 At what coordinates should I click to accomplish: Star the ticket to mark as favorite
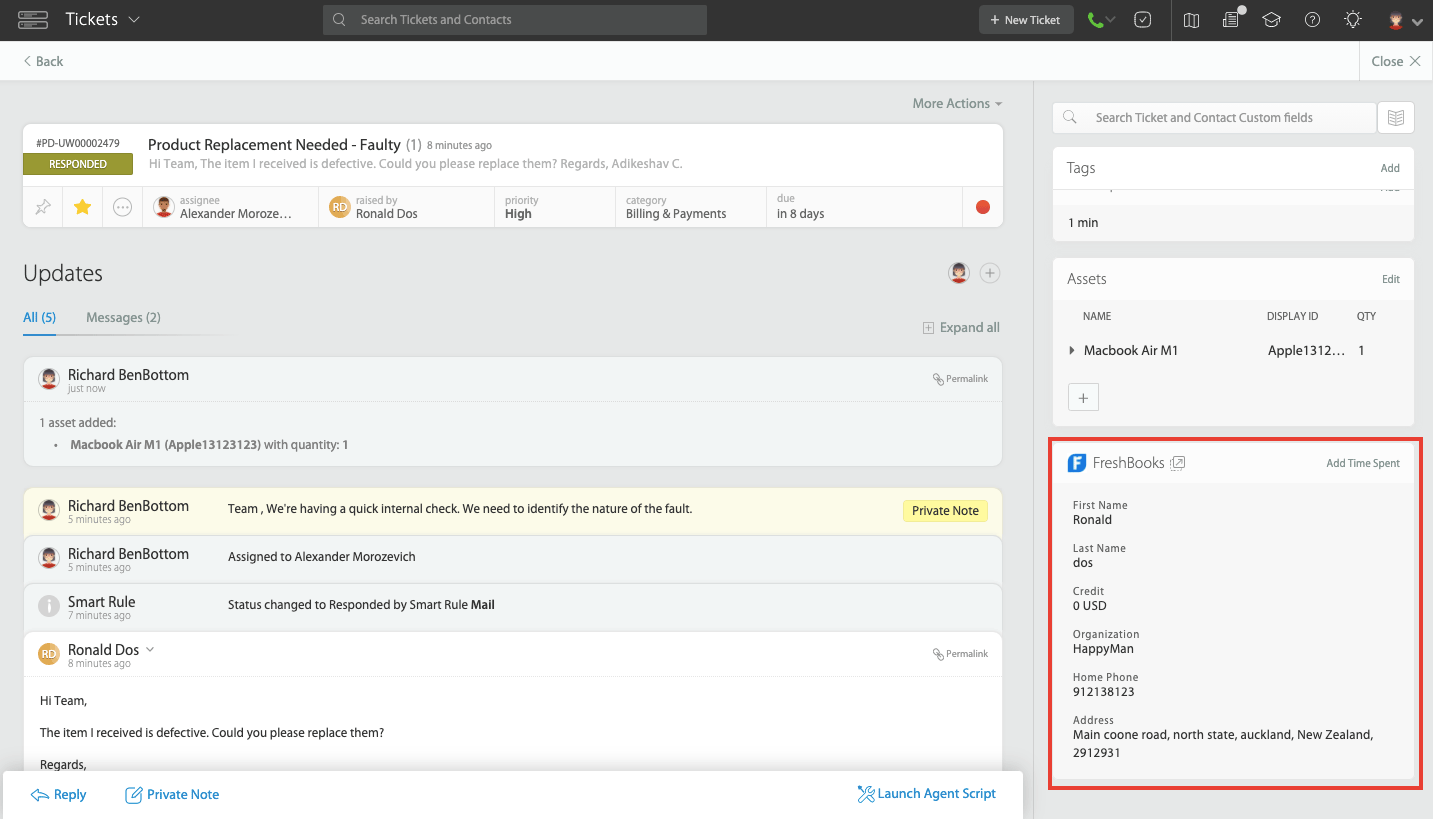tap(82, 206)
